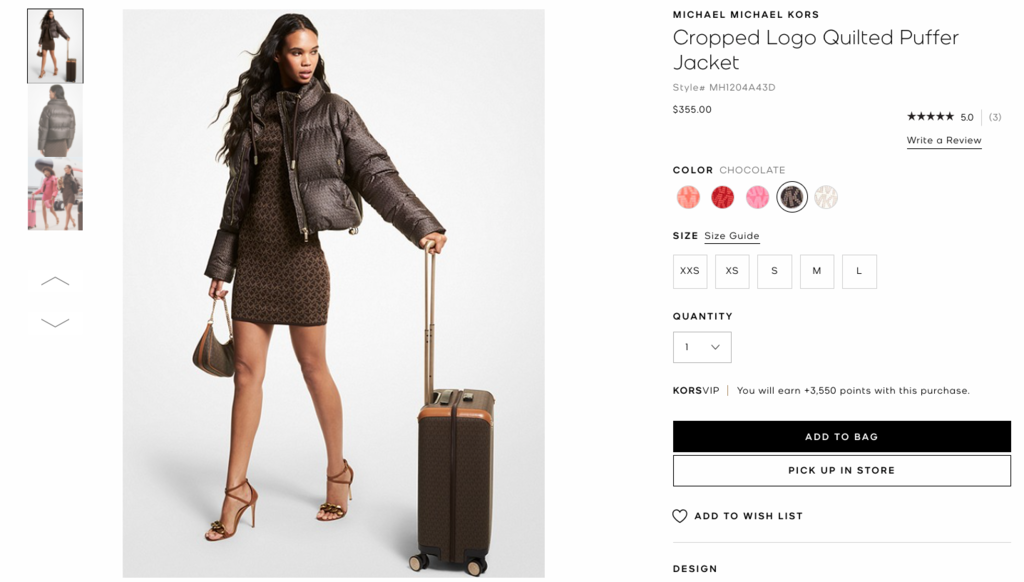Open the quantity dropdown

tap(702, 348)
